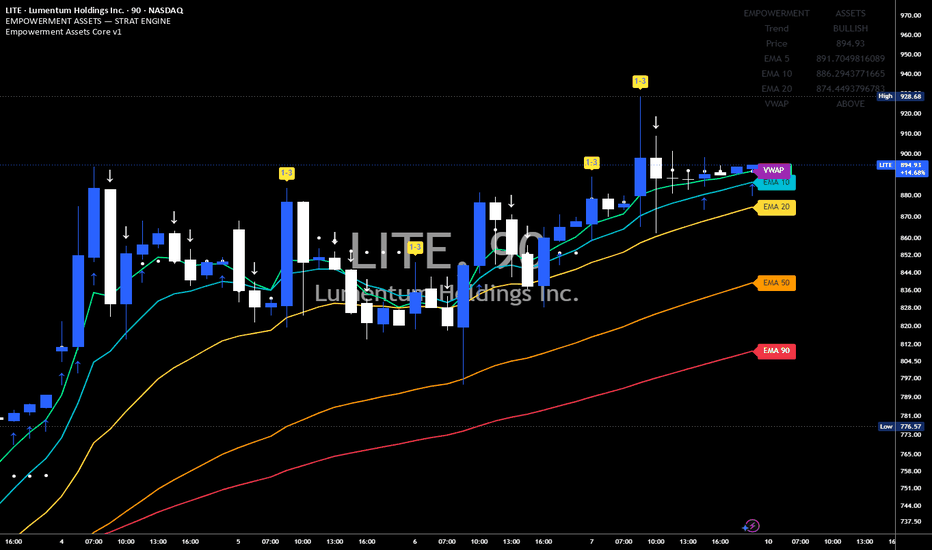The height and width of the screenshot is (550, 932).
Task: Click the EMA 5 row label
Action: pyautogui.click(x=776, y=58)
